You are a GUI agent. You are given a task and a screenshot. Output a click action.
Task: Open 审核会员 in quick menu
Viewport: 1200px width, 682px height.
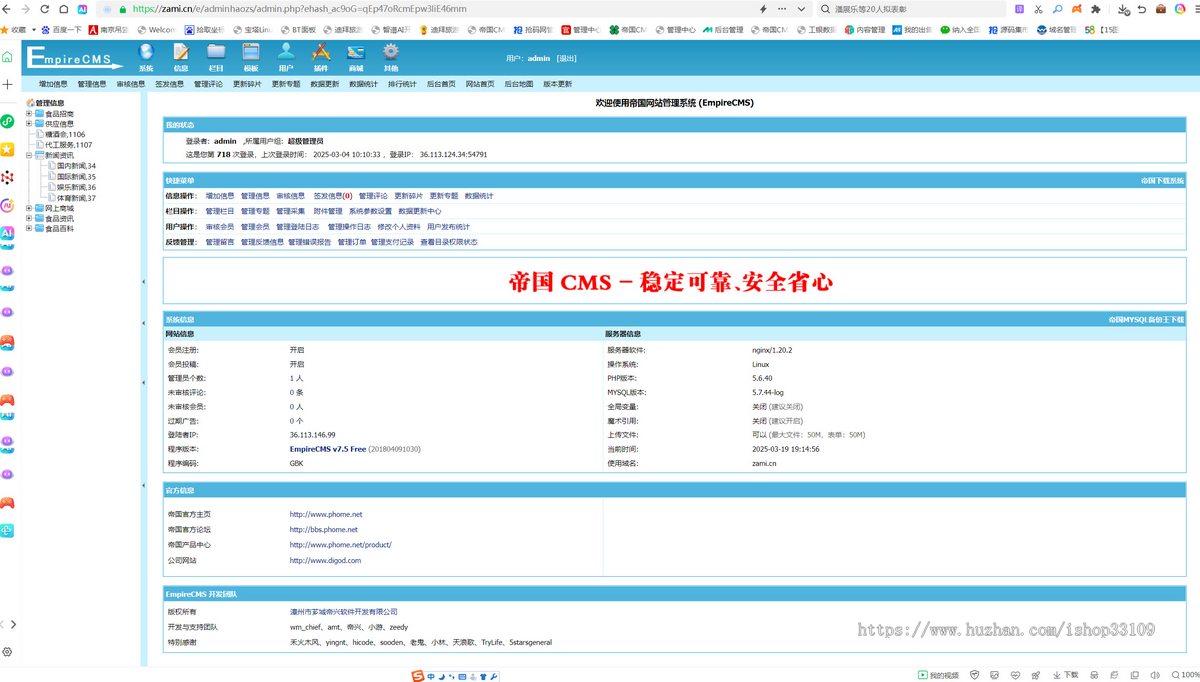pos(220,227)
